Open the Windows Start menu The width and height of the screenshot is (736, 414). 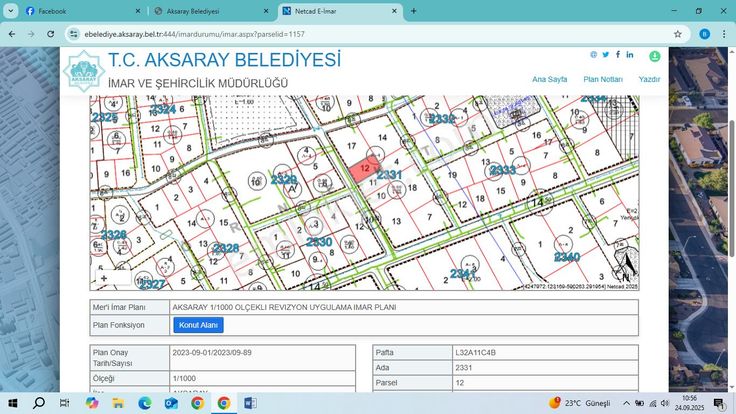(x=13, y=403)
